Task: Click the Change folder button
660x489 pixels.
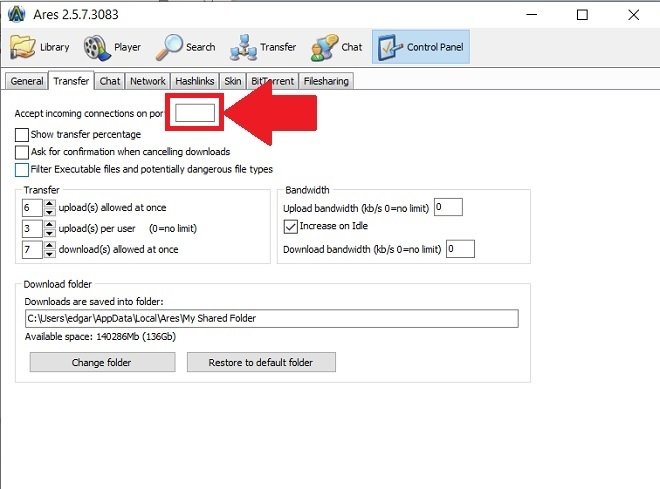Action: 102,362
